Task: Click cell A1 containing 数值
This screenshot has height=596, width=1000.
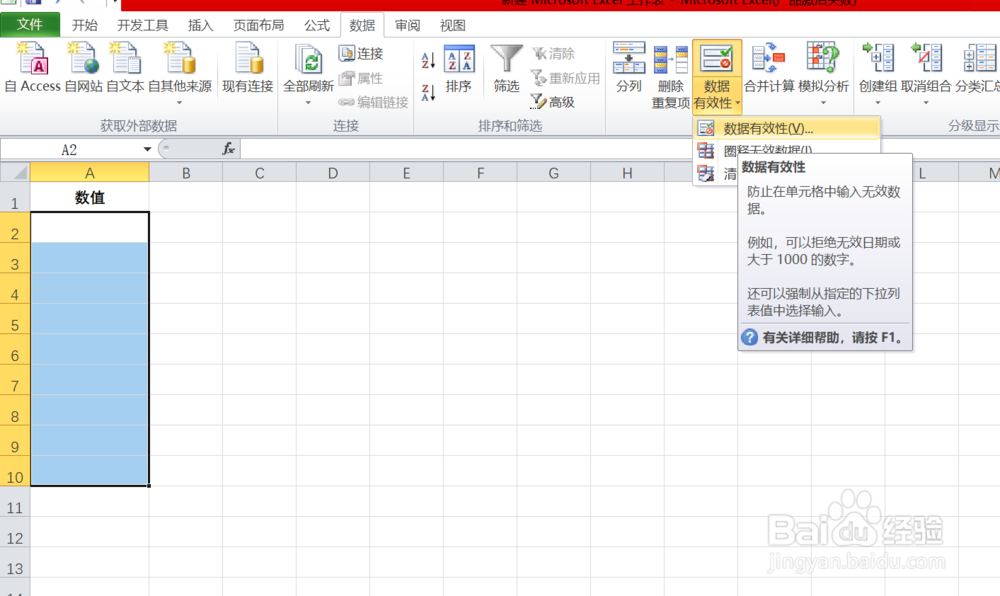Action: click(90, 198)
